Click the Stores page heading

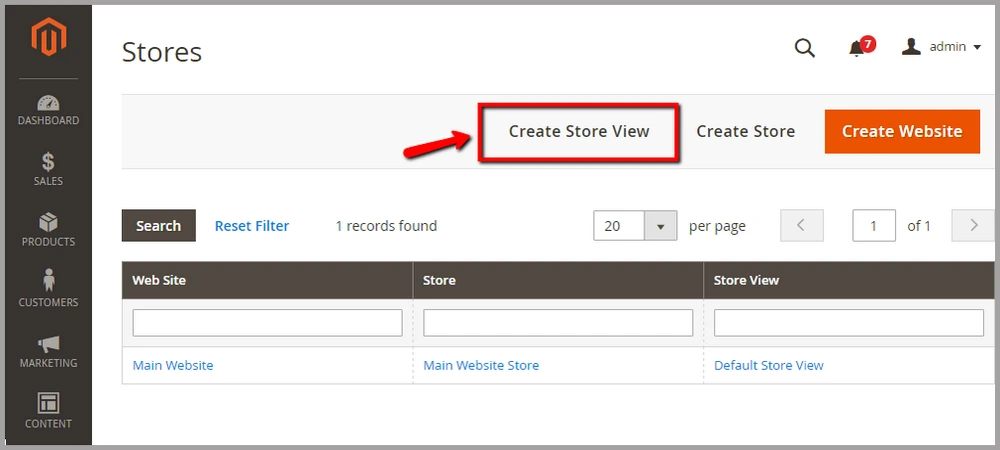tap(162, 52)
